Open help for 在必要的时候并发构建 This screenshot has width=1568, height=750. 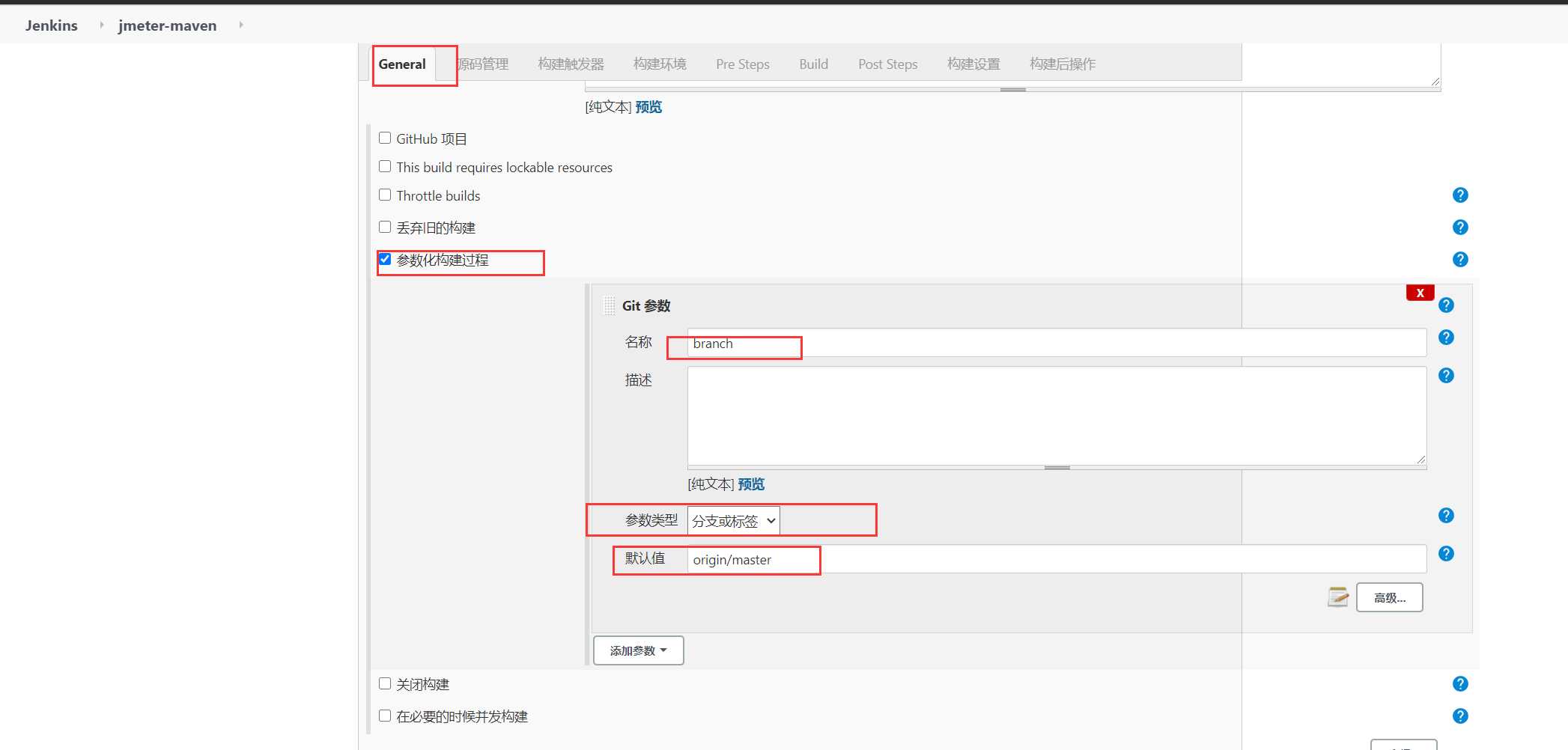point(1459,716)
